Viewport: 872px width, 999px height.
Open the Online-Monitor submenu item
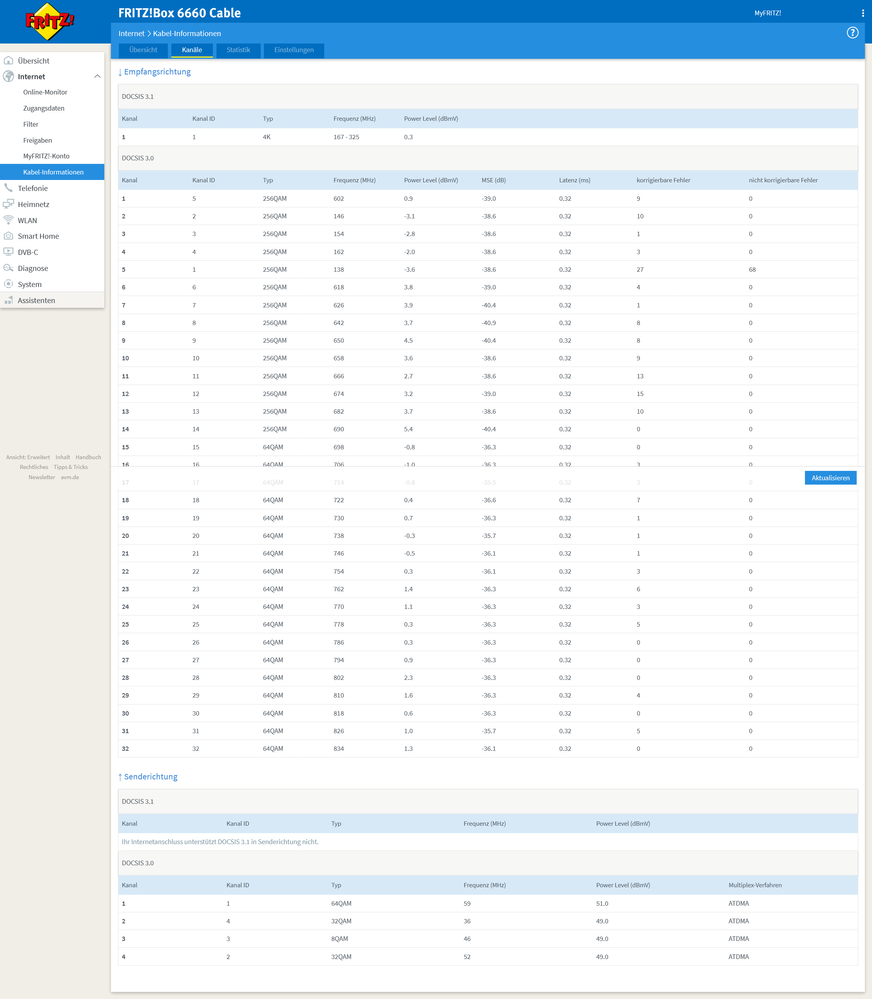click(45, 92)
